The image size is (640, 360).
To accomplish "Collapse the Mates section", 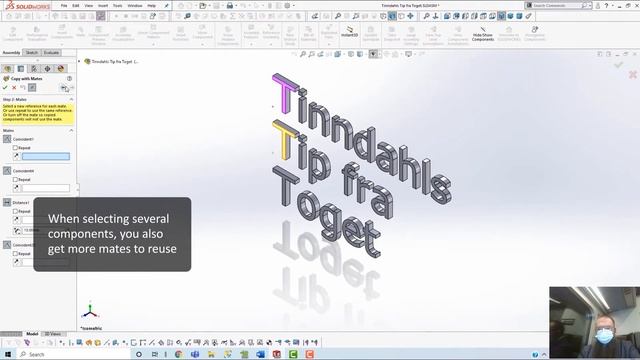I will tap(71, 131).
